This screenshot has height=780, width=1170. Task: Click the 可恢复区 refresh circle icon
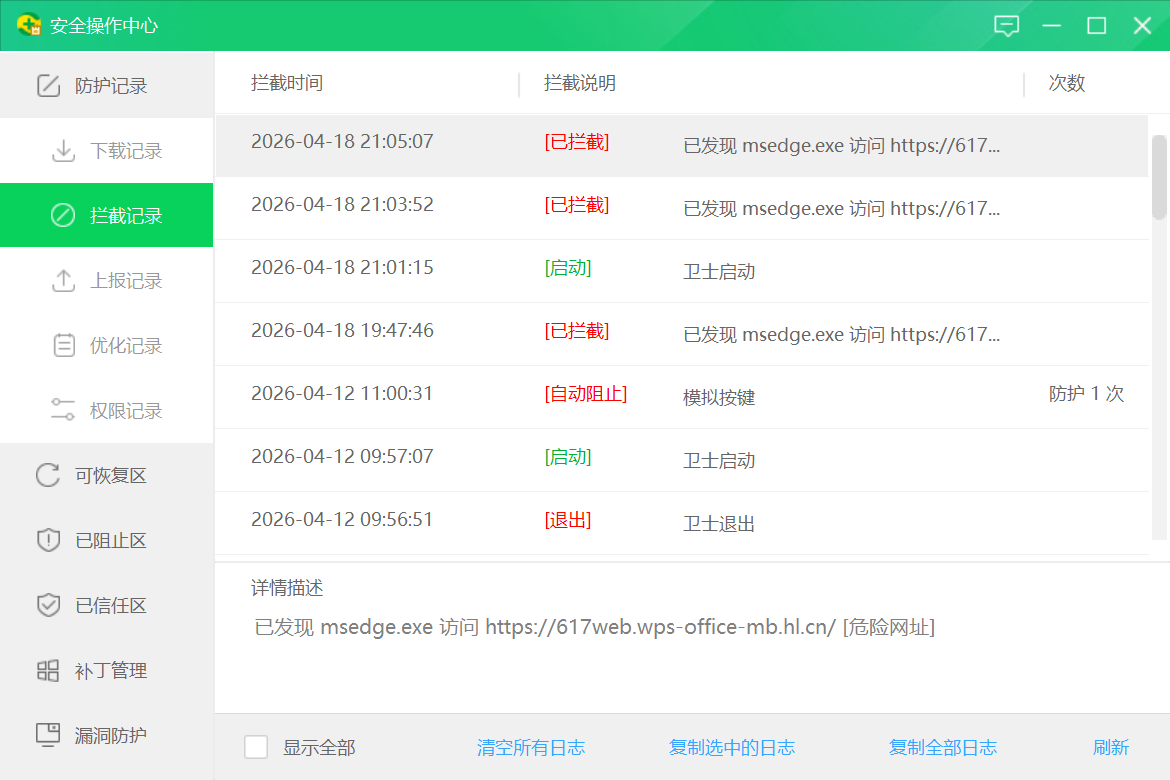coord(48,475)
